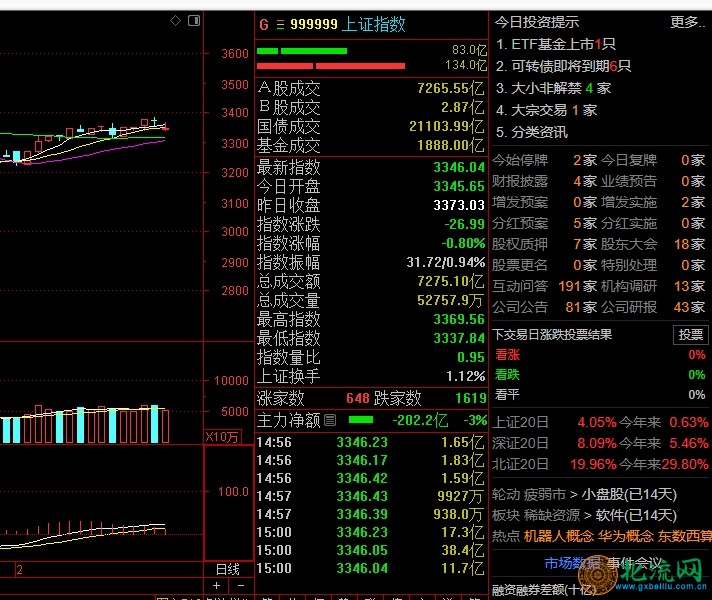Click the G marker beside 999999
The height and width of the screenshot is (600, 712).
click(x=264, y=24)
